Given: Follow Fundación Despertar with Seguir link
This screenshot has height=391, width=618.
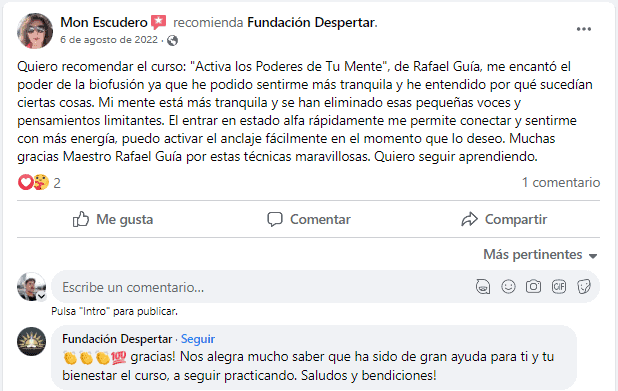Looking at the screenshot, I should point(198,339).
